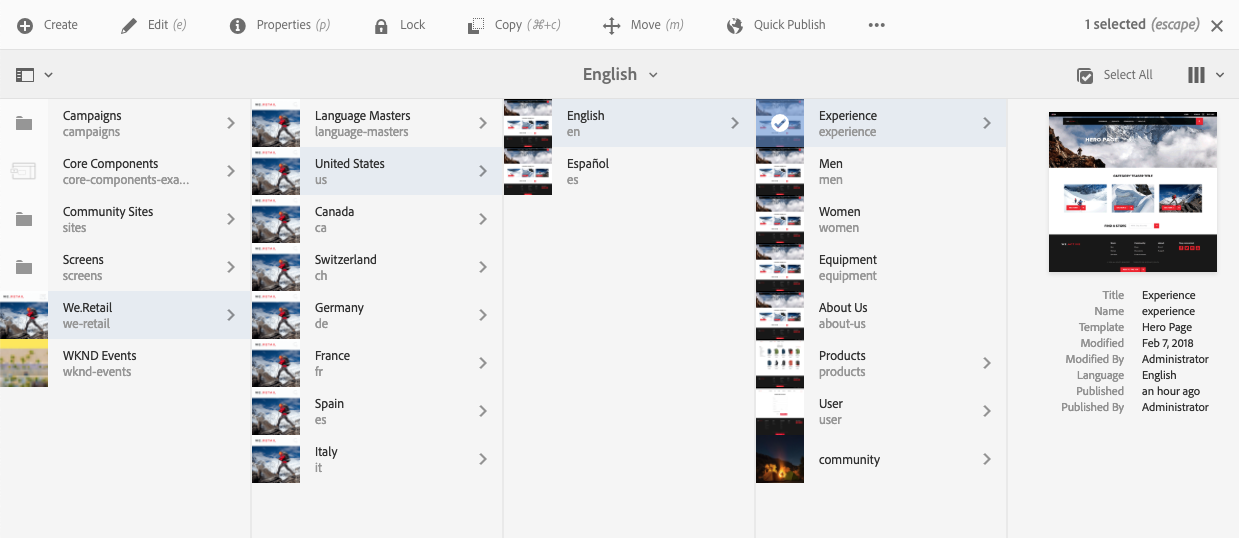Open the more actions ellipsis menu

(x=877, y=26)
